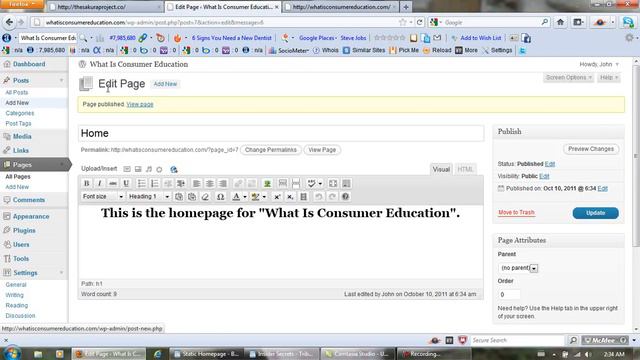This screenshot has width=640, height=360.
Task: Undo the last edit in the editor
Action: [x=318, y=197]
